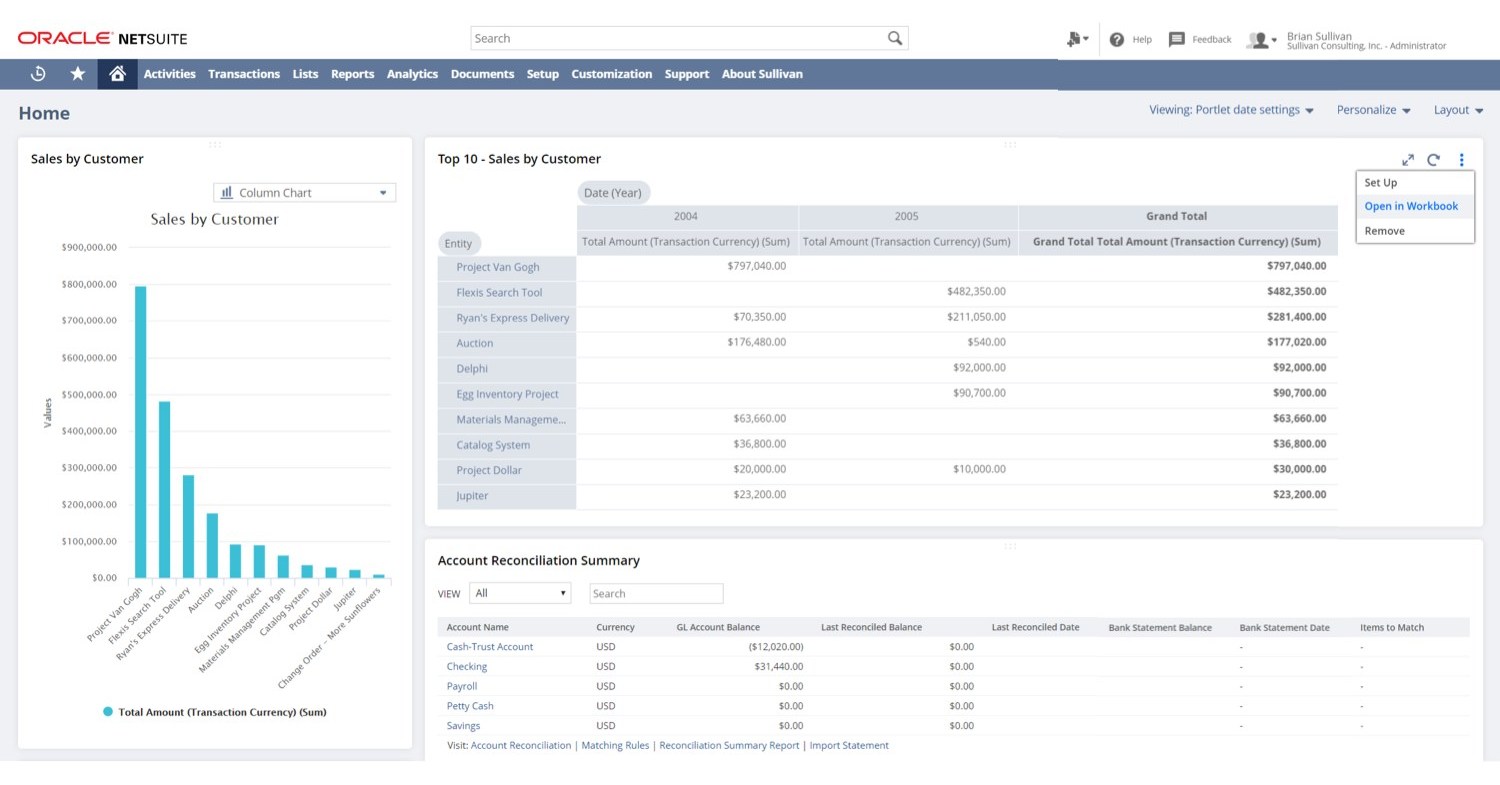Click the shortcuts star icon

pos(77,73)
